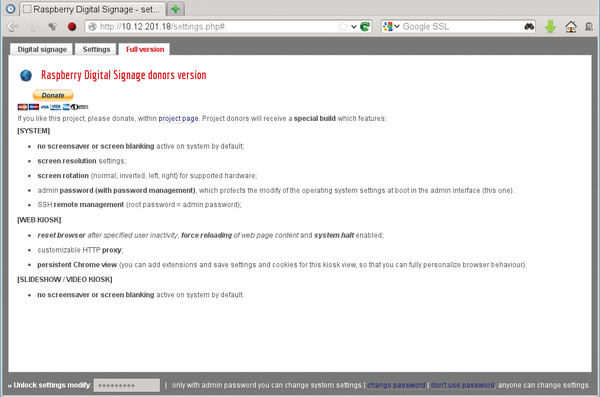Click the browser back arrow
This screenshot has width=600, height=397.
click(13, 26)
